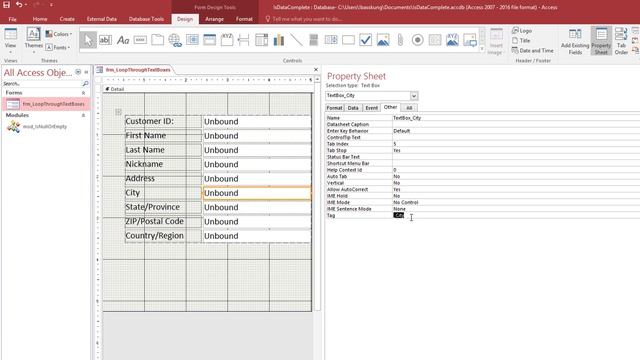Screen dimensions: 640x360
Task: Switch to the Home ribbon tab
Action: point(40,19)
